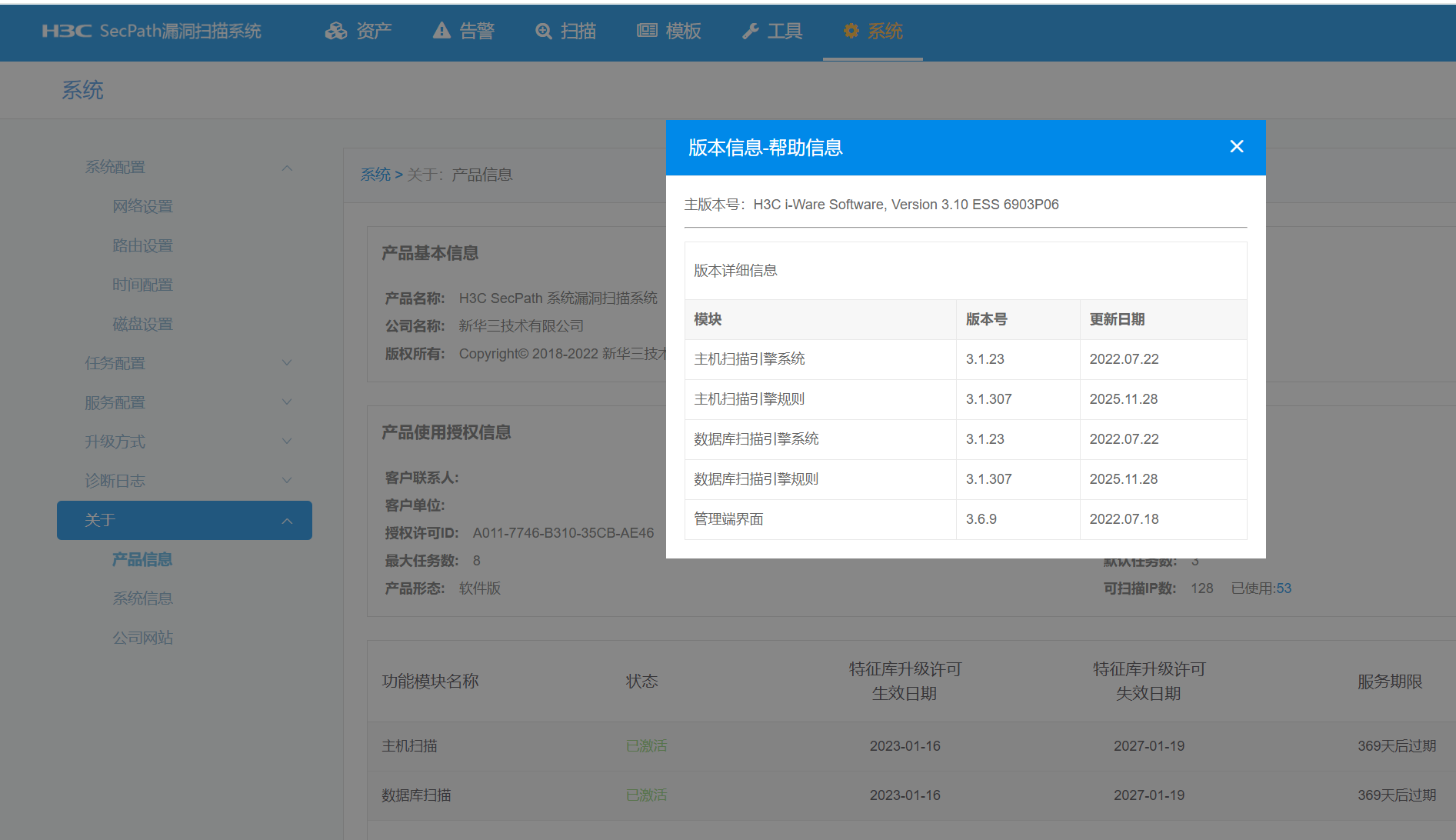The height and width of the screenshot is (840, 1456).
Task: Click the tools wrench icon
Action: tap(751, 31)
